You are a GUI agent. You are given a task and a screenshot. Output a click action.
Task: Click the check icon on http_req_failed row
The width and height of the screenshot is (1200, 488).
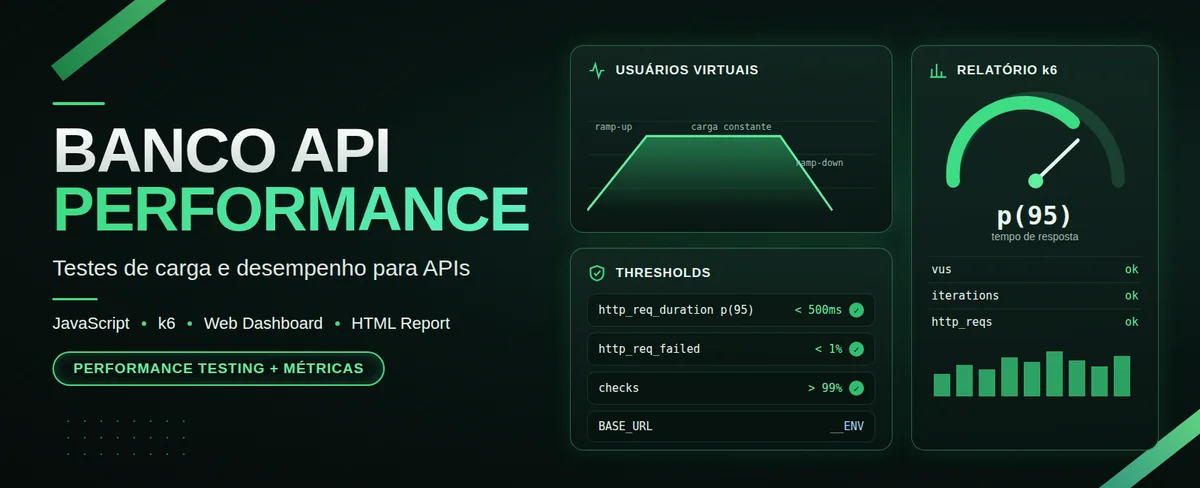856,349
